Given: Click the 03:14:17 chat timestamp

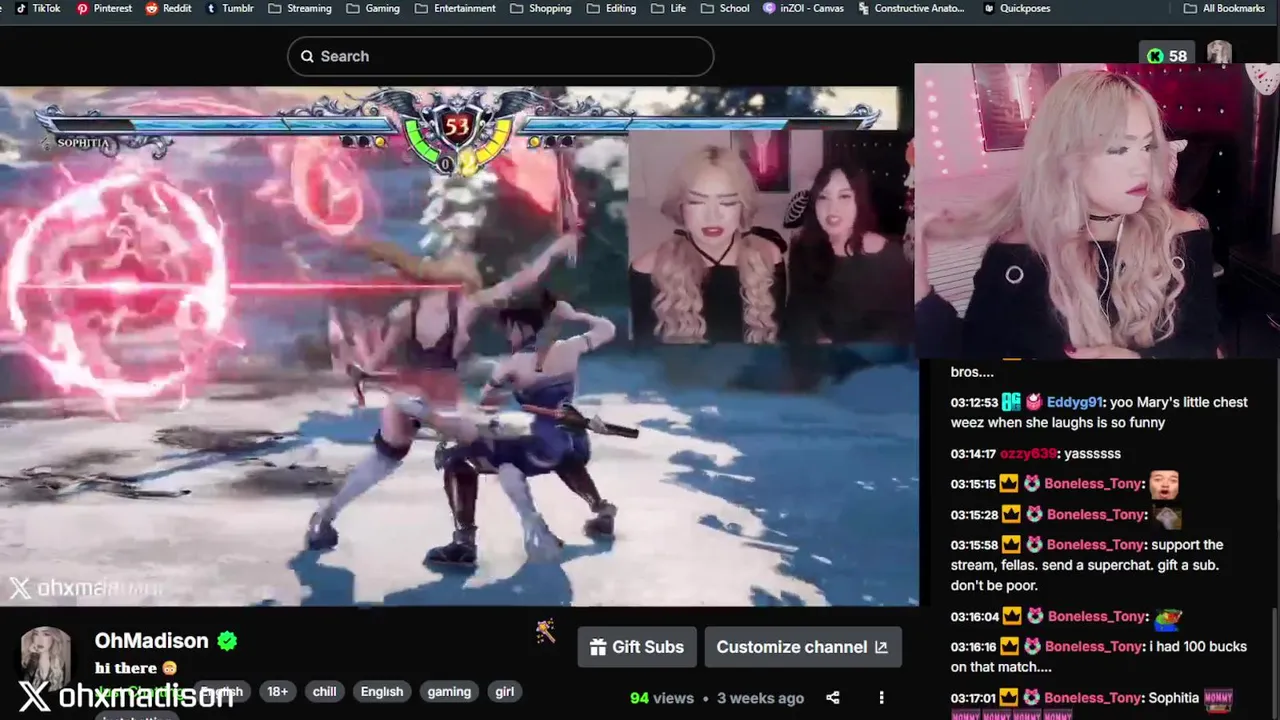Looking at the screenshot, I should point(973,454).
